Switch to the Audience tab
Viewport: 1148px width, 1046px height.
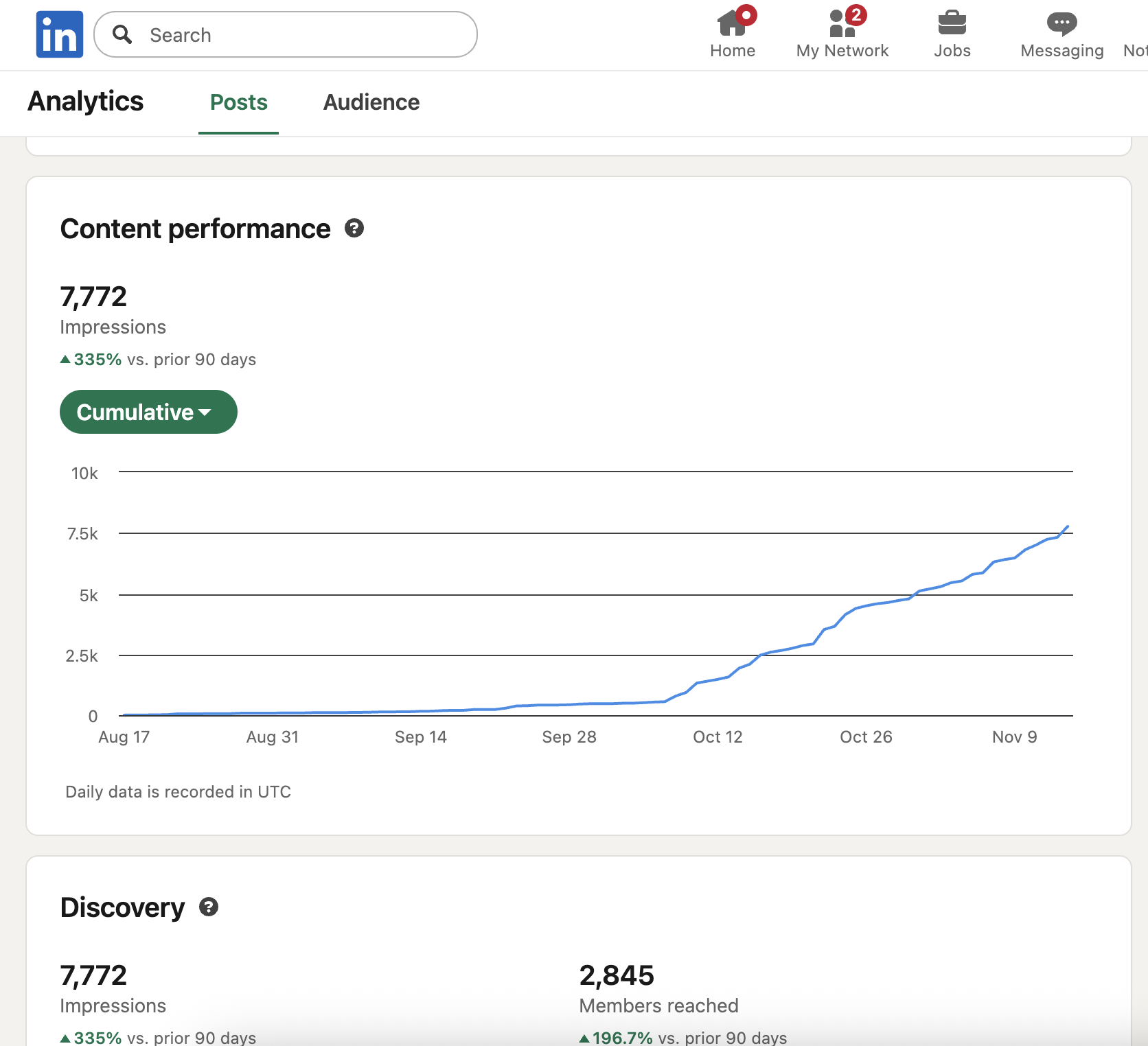tap(371, 102)
